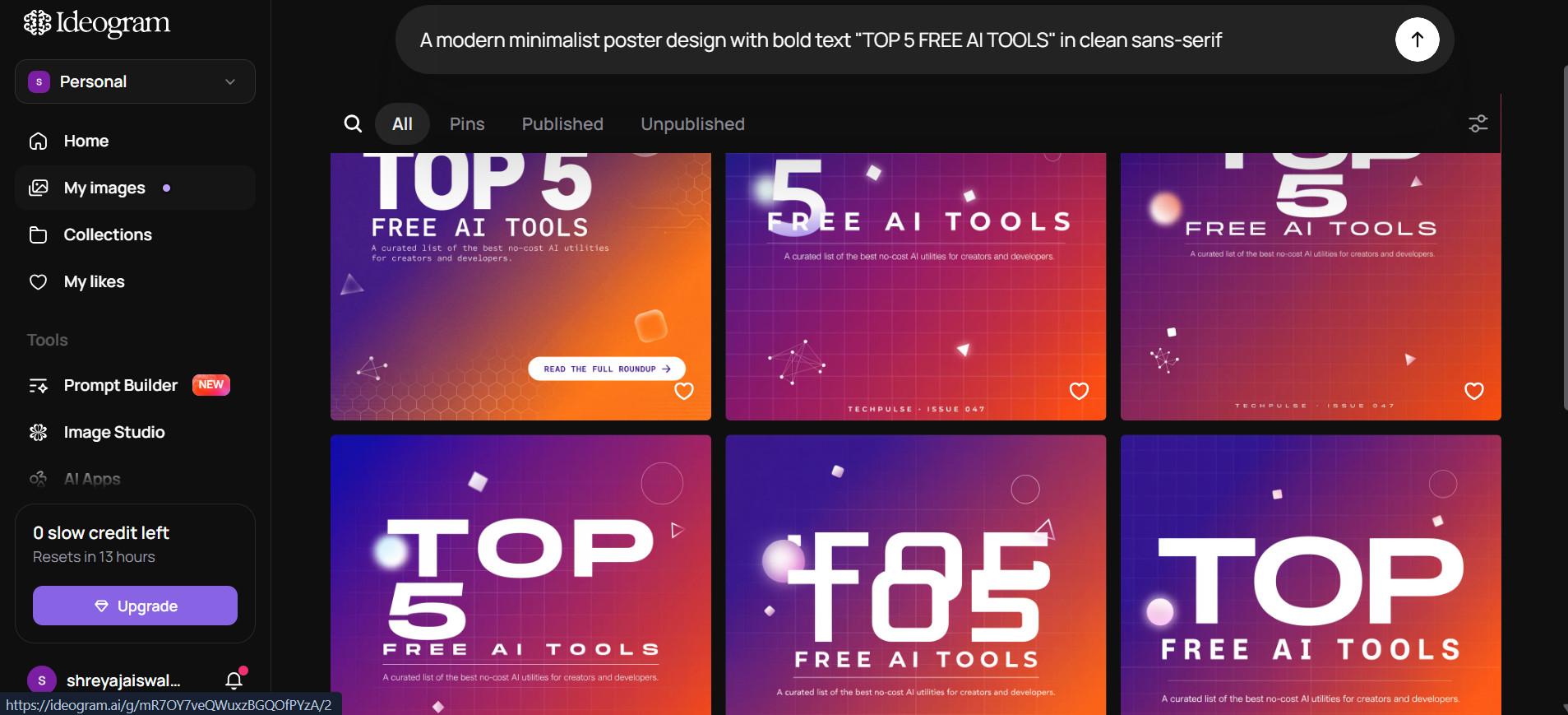Image resolution: width=1568 pixels, height=715 pixels.
Task: Click the 0 slow credit left text
Action: click(x=101, y=533)
